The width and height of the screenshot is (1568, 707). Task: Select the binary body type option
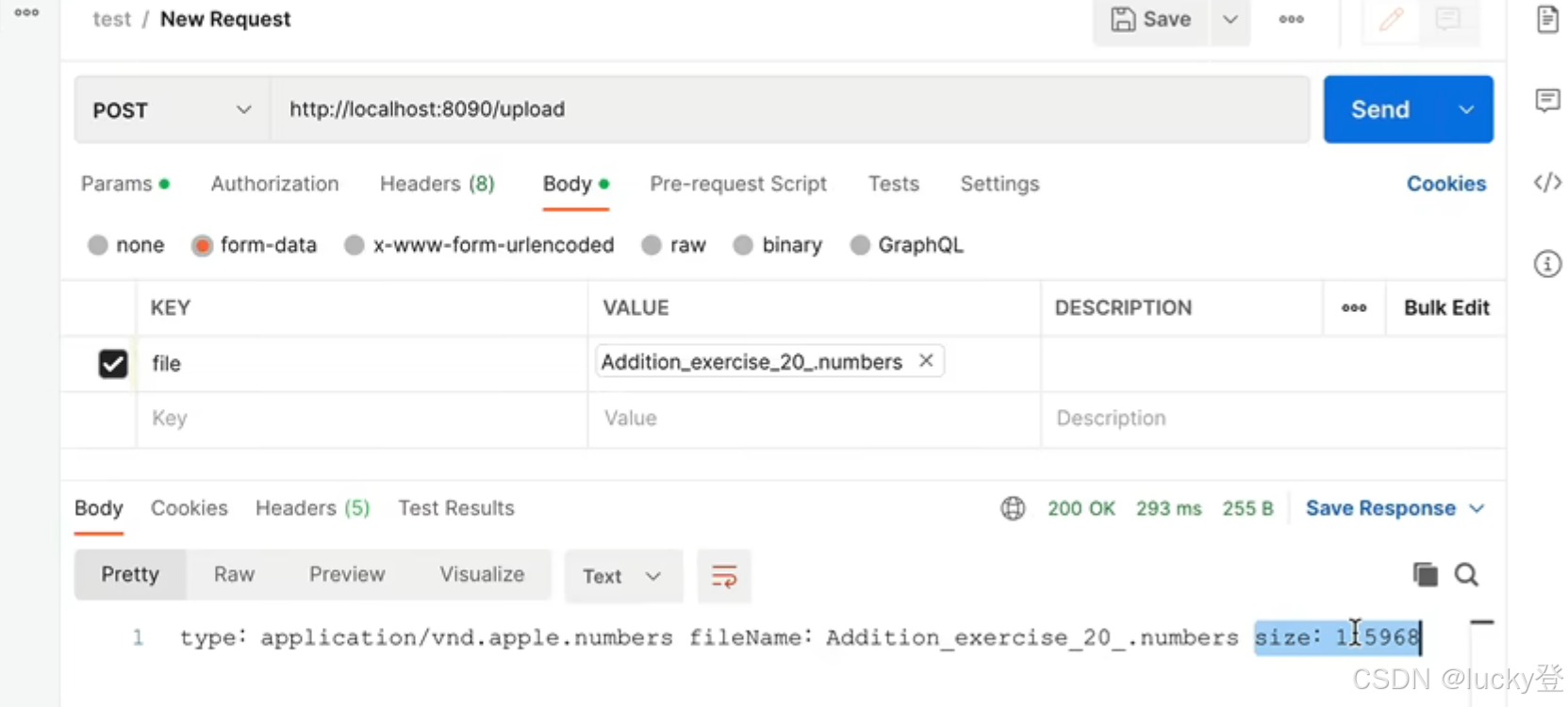click(778, 245)
